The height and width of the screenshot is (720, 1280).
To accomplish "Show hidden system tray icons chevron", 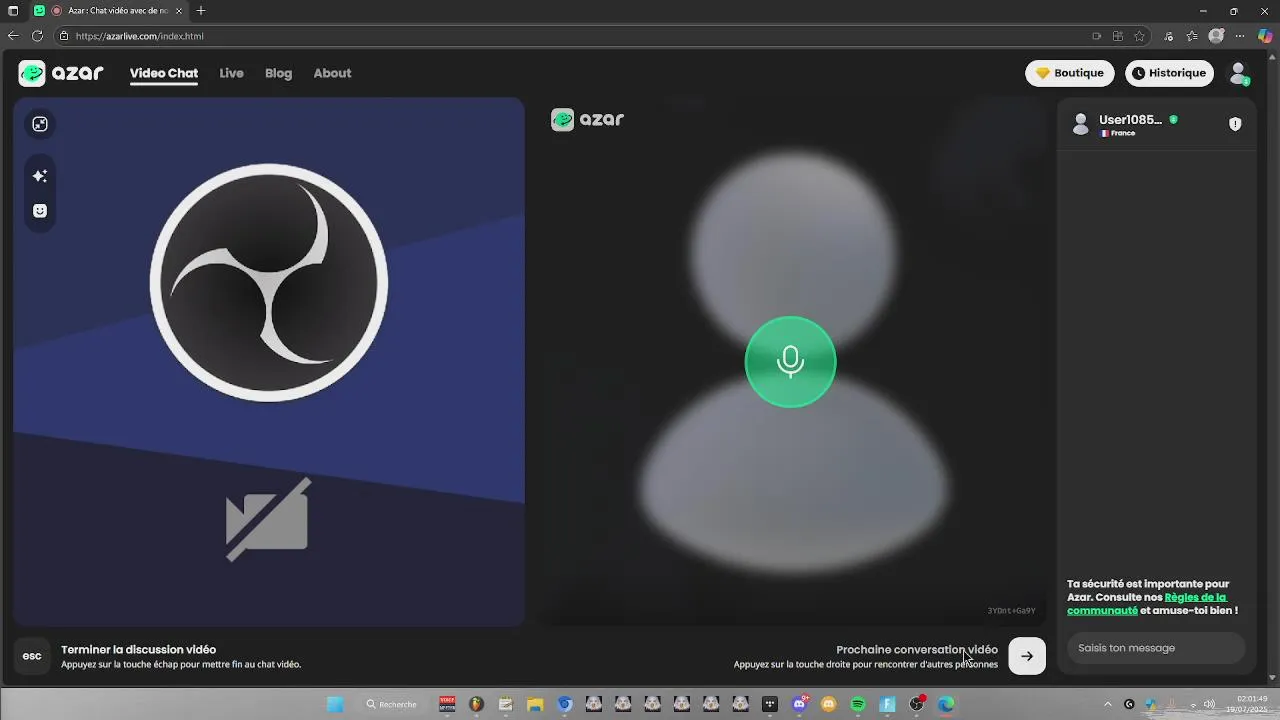I will tap(1107, 704).
